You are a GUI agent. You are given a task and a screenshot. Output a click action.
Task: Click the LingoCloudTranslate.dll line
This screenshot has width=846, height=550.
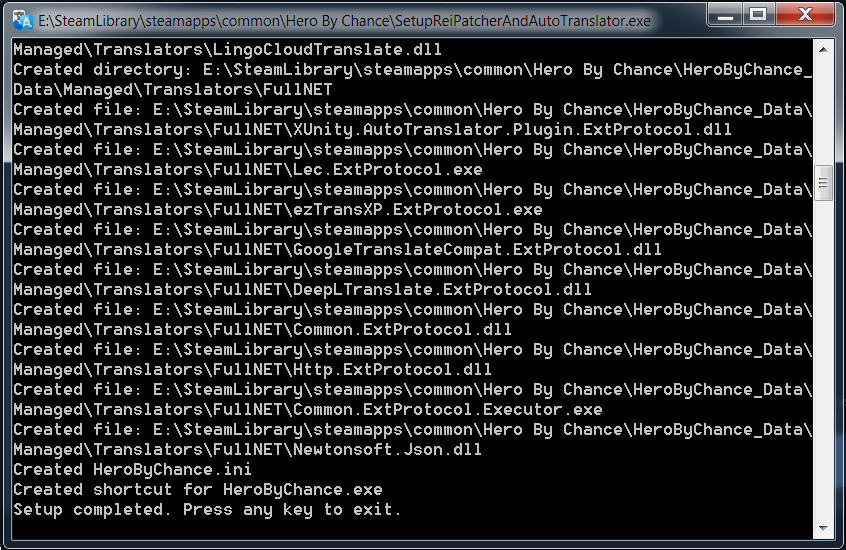coord(227,50)
